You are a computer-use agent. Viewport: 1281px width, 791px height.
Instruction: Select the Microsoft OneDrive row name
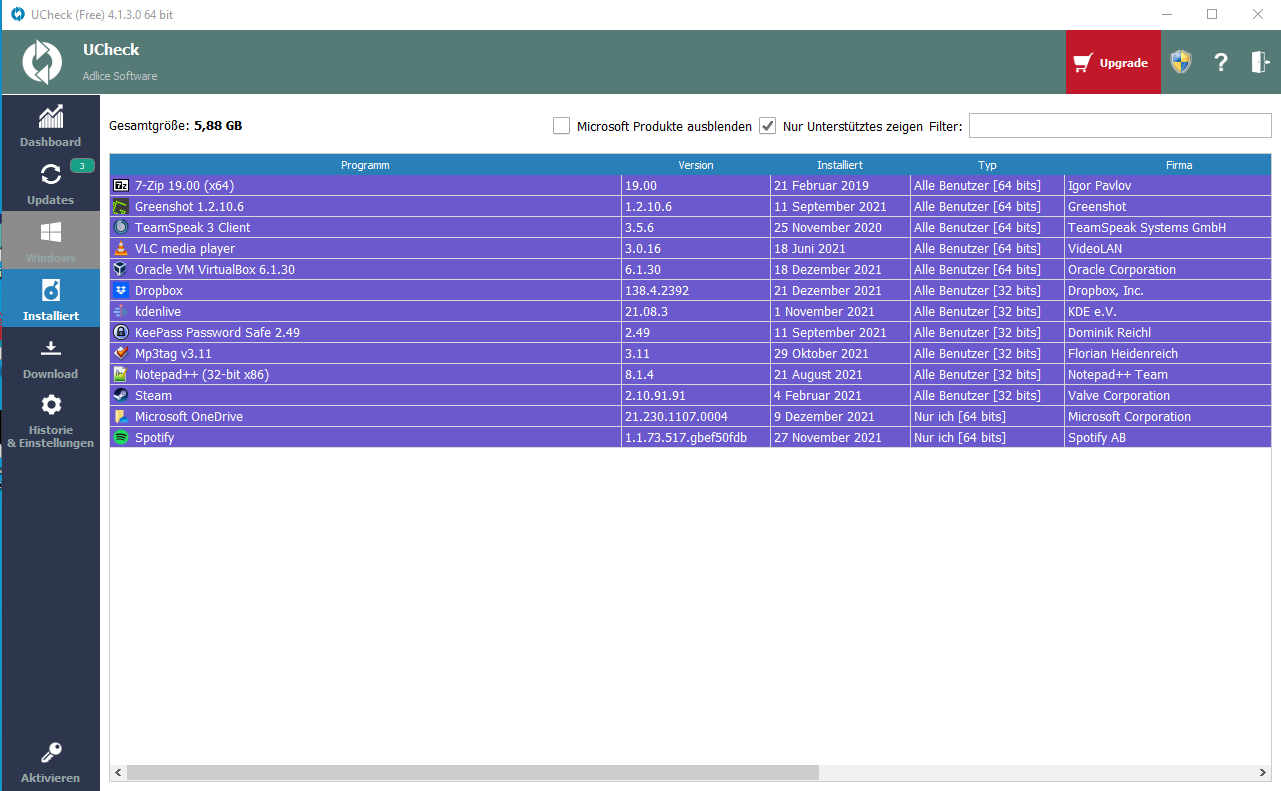pyautogui.click(x=189, y=417)
